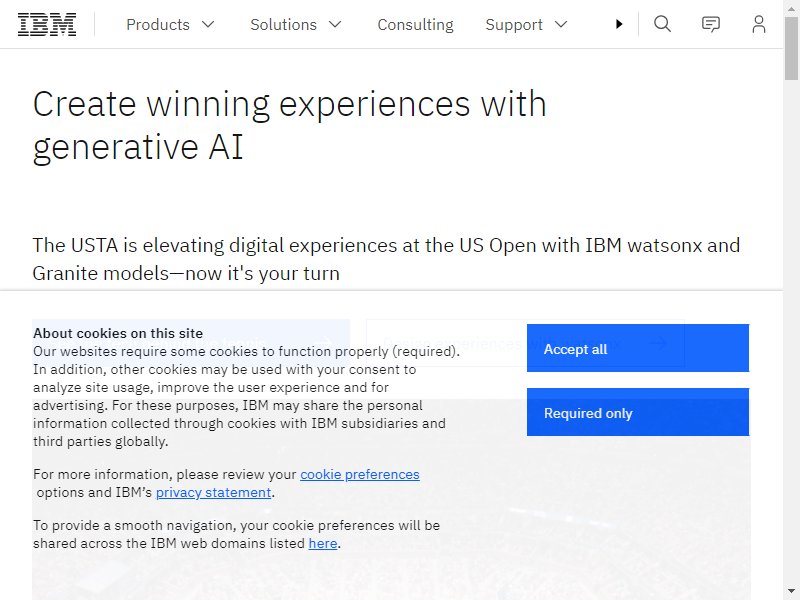800x600 pixels.
Task: Expand the Solutions menu
Action: (295, 24)
